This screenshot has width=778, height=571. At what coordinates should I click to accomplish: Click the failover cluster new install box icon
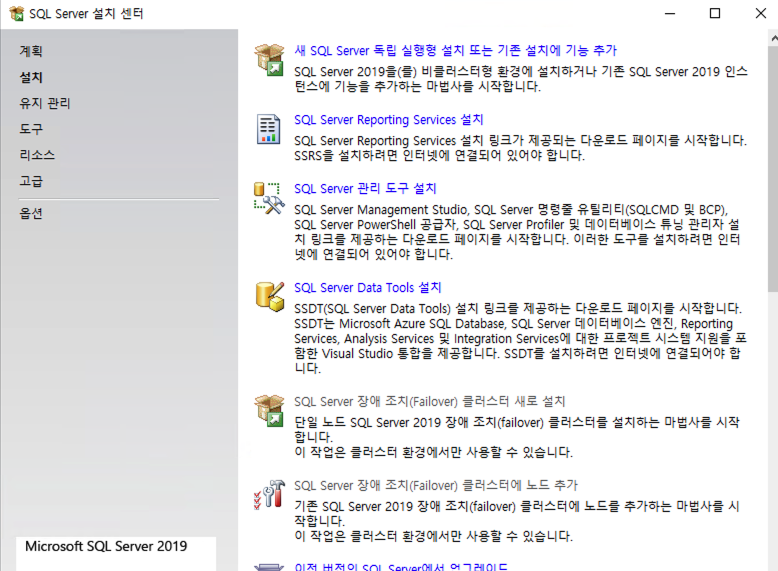tap(269, 411)
